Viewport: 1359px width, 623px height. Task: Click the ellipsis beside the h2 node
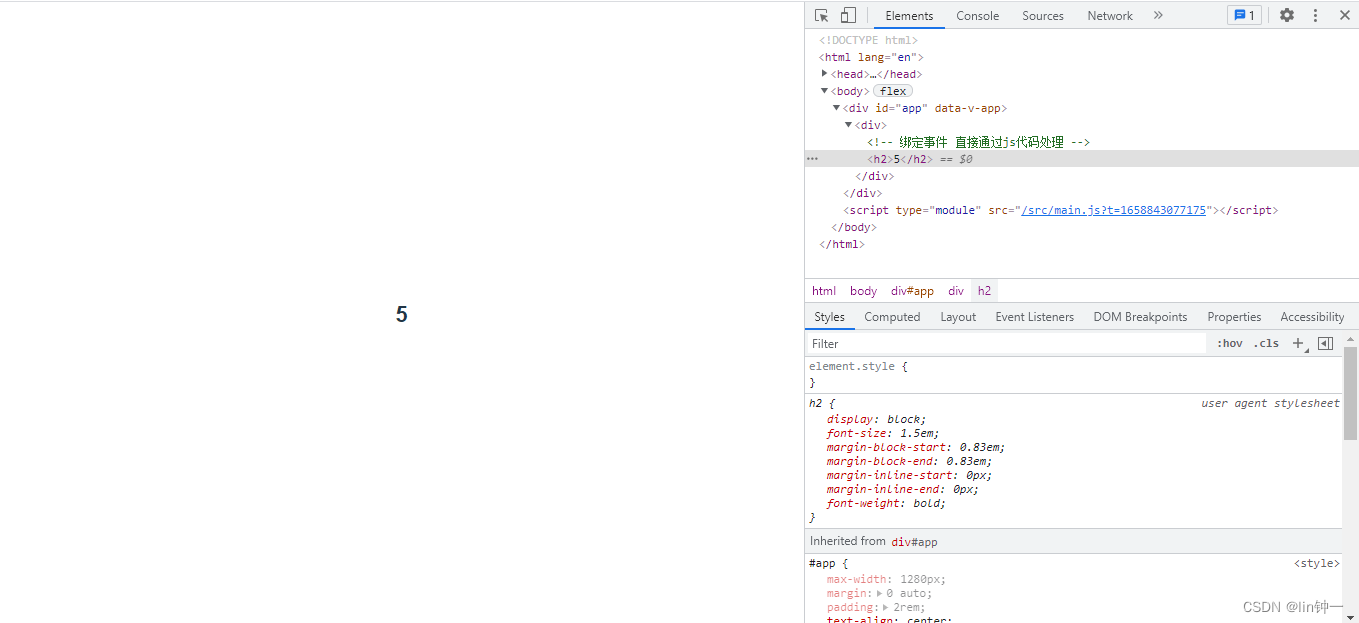pos(813,159)
